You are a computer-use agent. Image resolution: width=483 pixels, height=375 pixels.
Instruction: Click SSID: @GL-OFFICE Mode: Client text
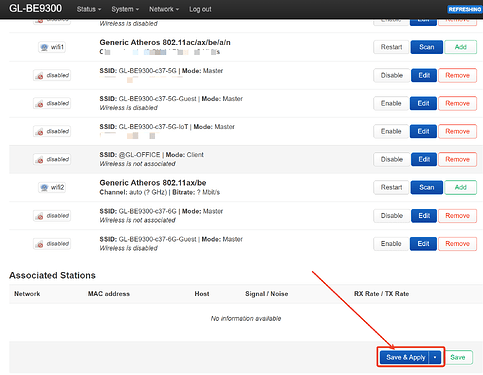[x=151, y=155]
